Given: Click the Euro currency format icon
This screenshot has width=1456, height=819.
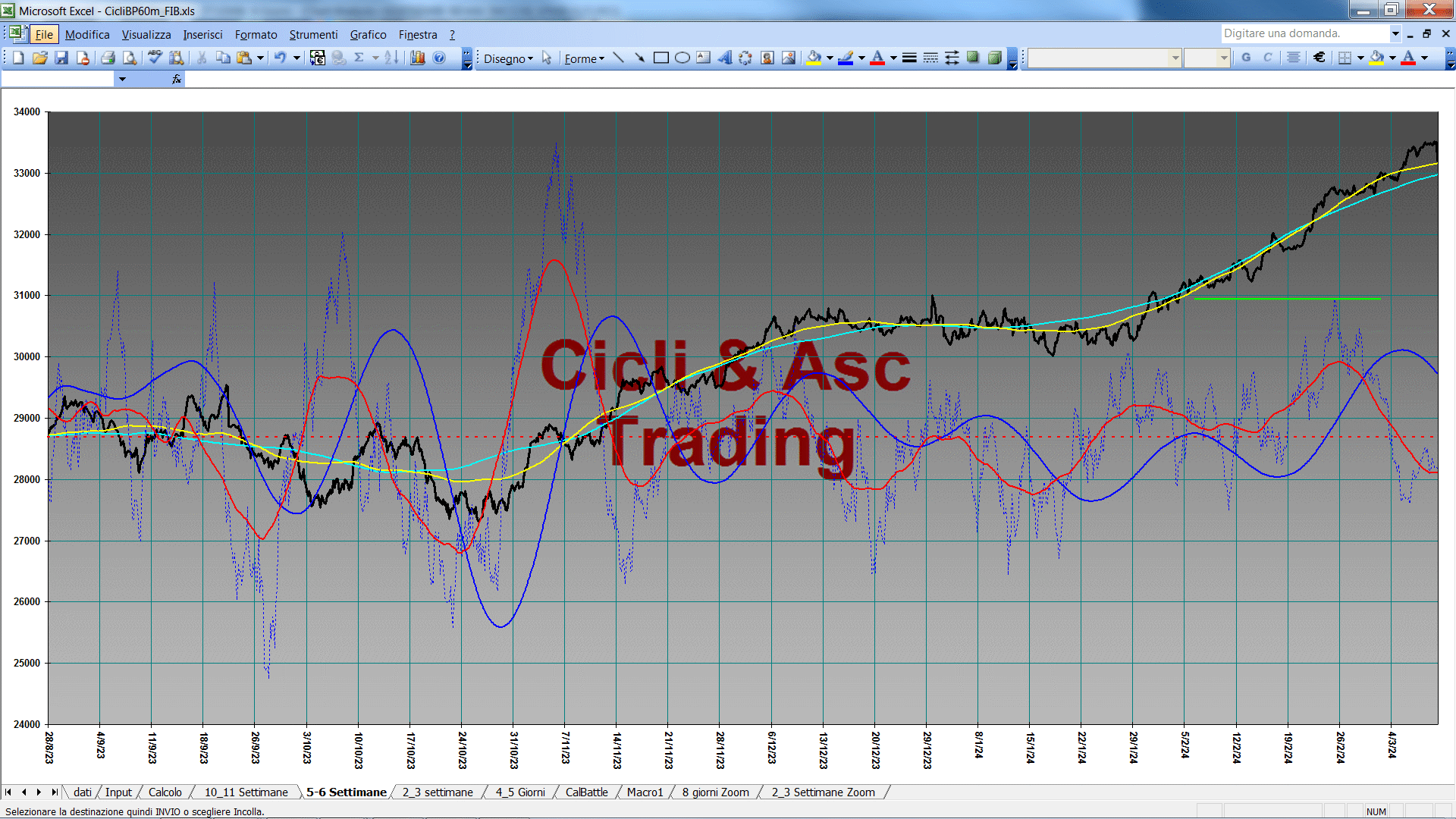Looking at the screenshot, I should point(1319,58).
